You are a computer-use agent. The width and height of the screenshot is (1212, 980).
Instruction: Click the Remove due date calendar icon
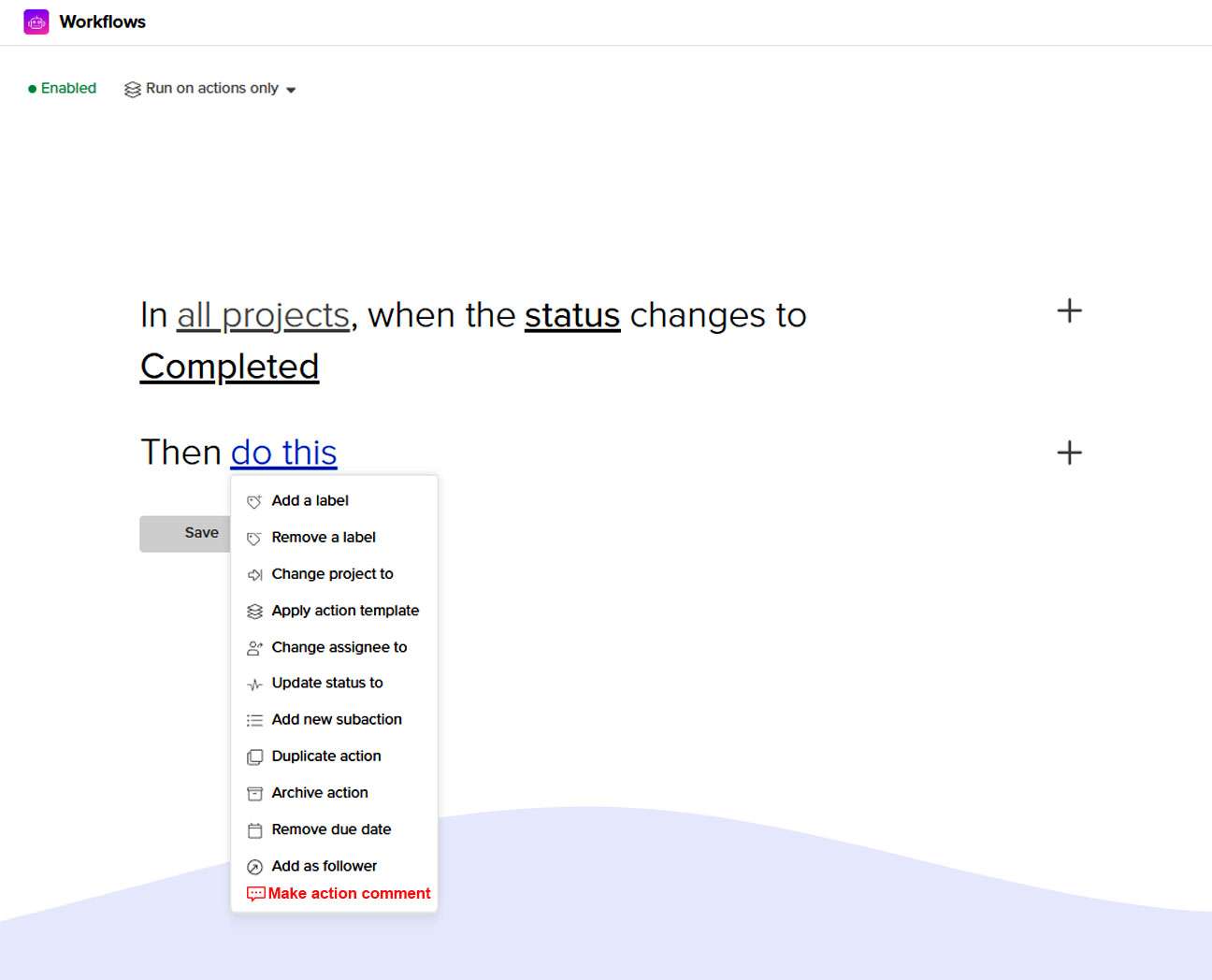[254, 830]
